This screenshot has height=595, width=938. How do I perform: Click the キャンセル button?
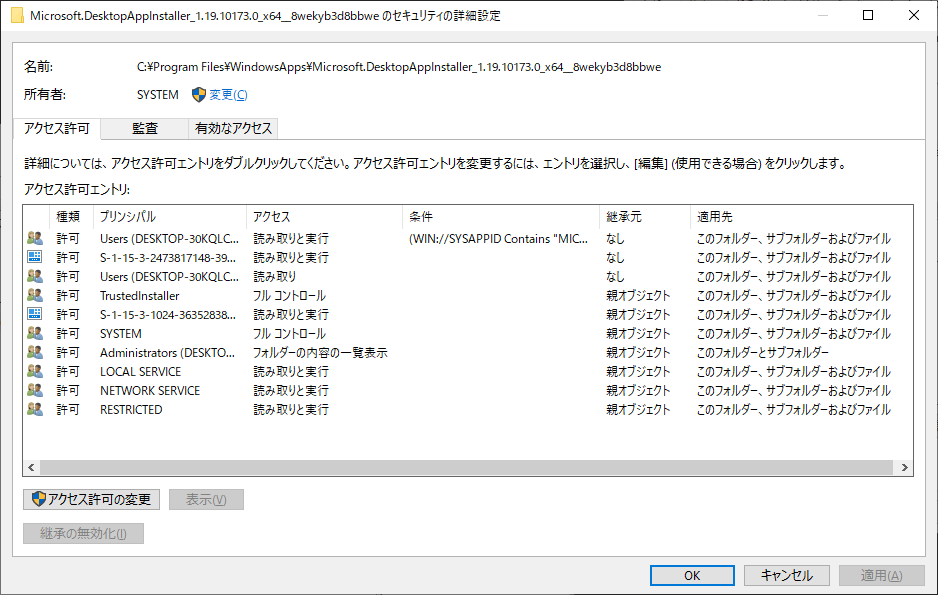click(x=787, y=575)
